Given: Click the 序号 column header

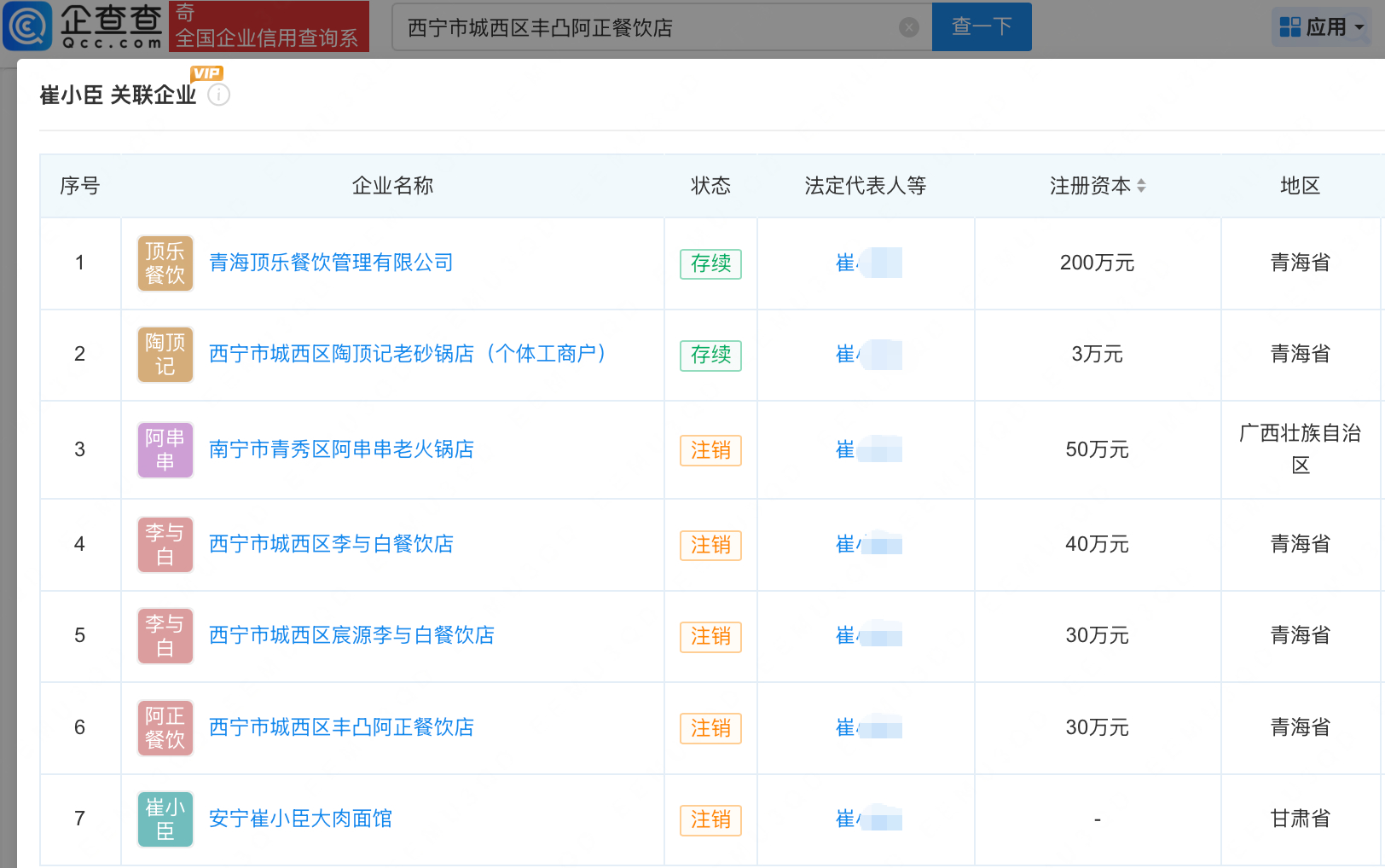Looking at the screenshot, I should coord(80,186).
